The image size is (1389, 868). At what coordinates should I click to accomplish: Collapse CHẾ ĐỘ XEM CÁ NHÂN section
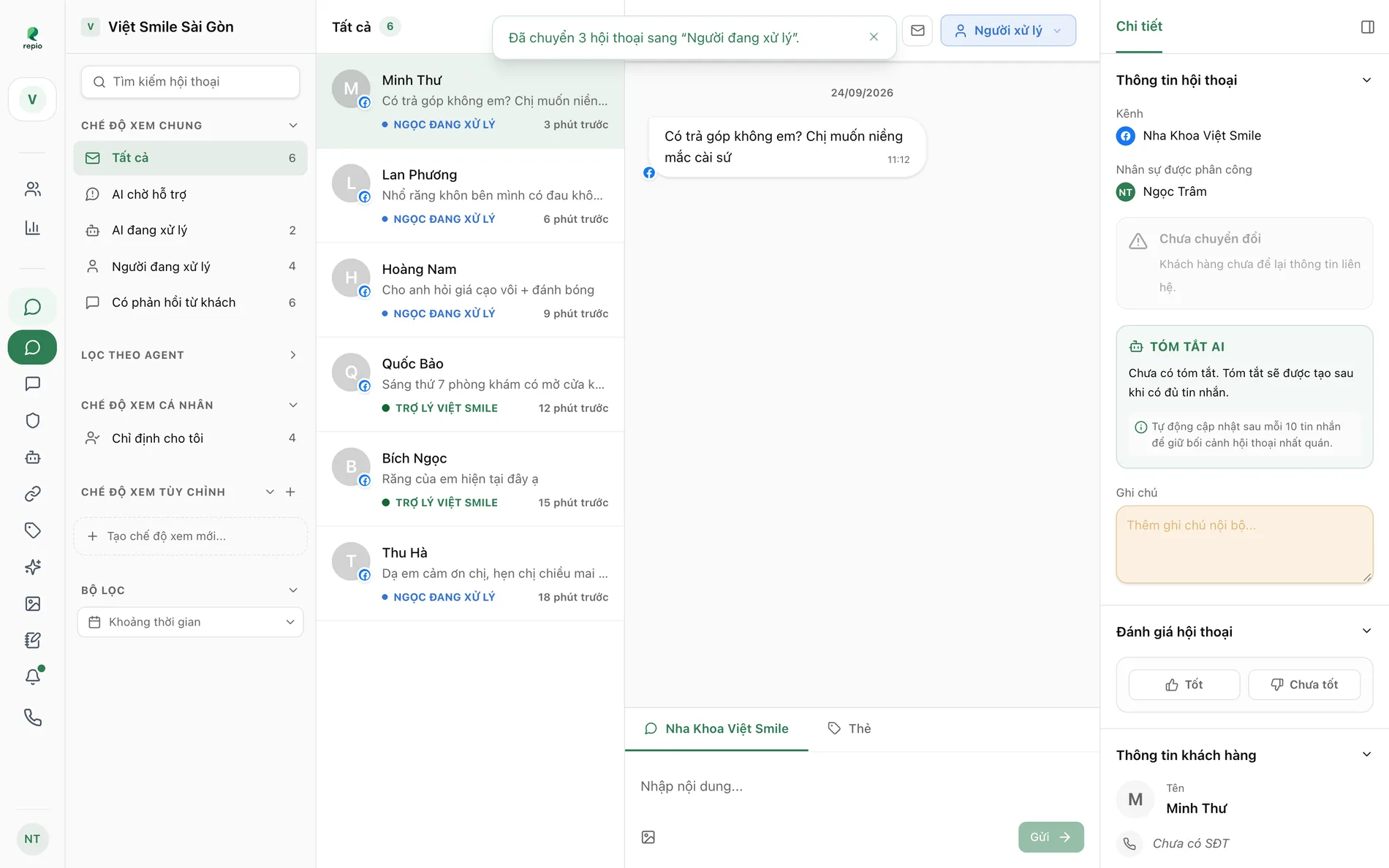click(x=293, y=405)
